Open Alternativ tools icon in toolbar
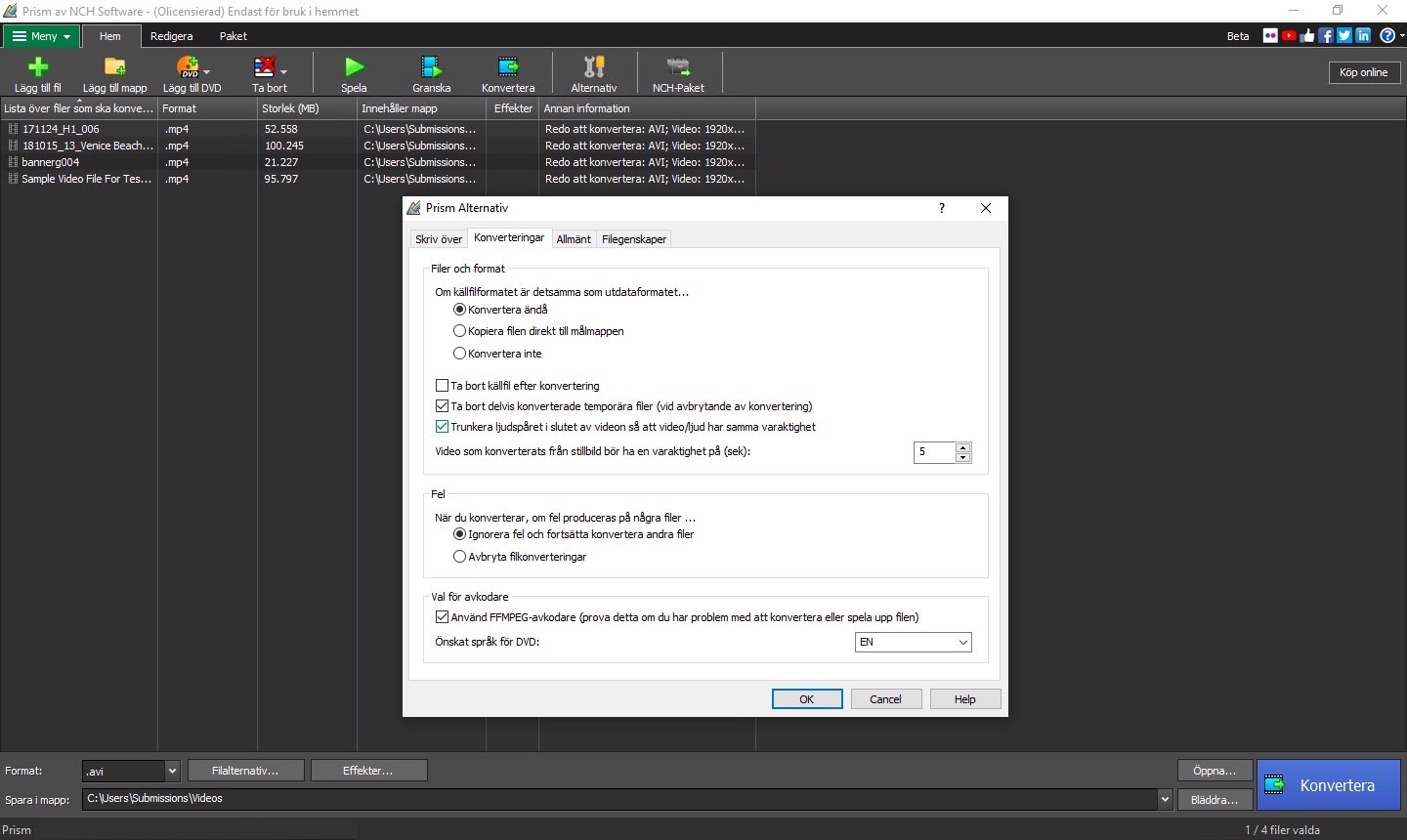This screenshot has height=840, width=1407. click(x=594, y=66)
